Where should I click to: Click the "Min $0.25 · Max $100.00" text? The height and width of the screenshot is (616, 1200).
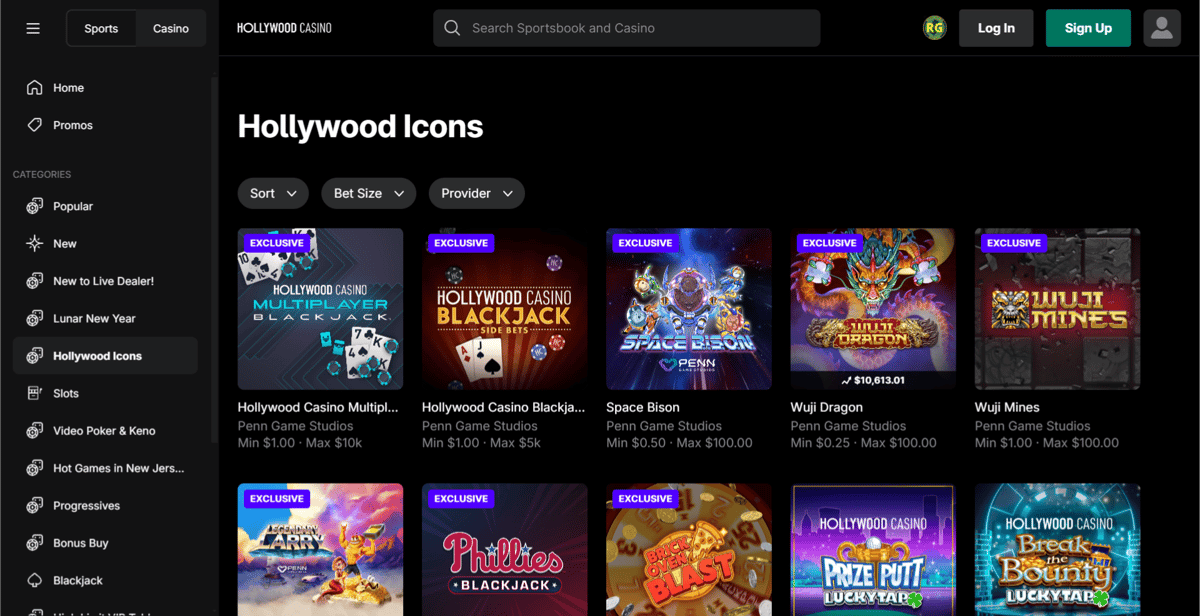coord(864,443)
